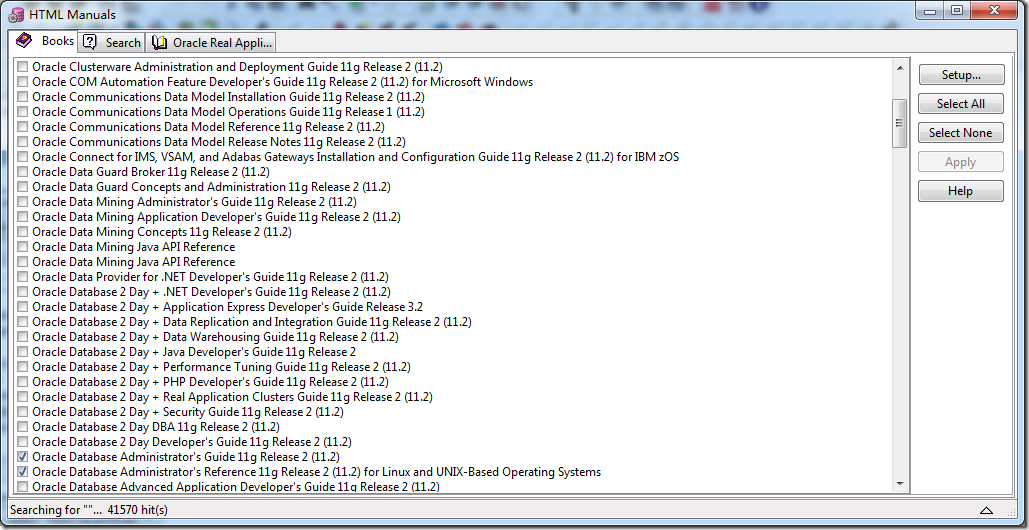Click the Oracle Real Appli... tab icon

pos(159,43)
